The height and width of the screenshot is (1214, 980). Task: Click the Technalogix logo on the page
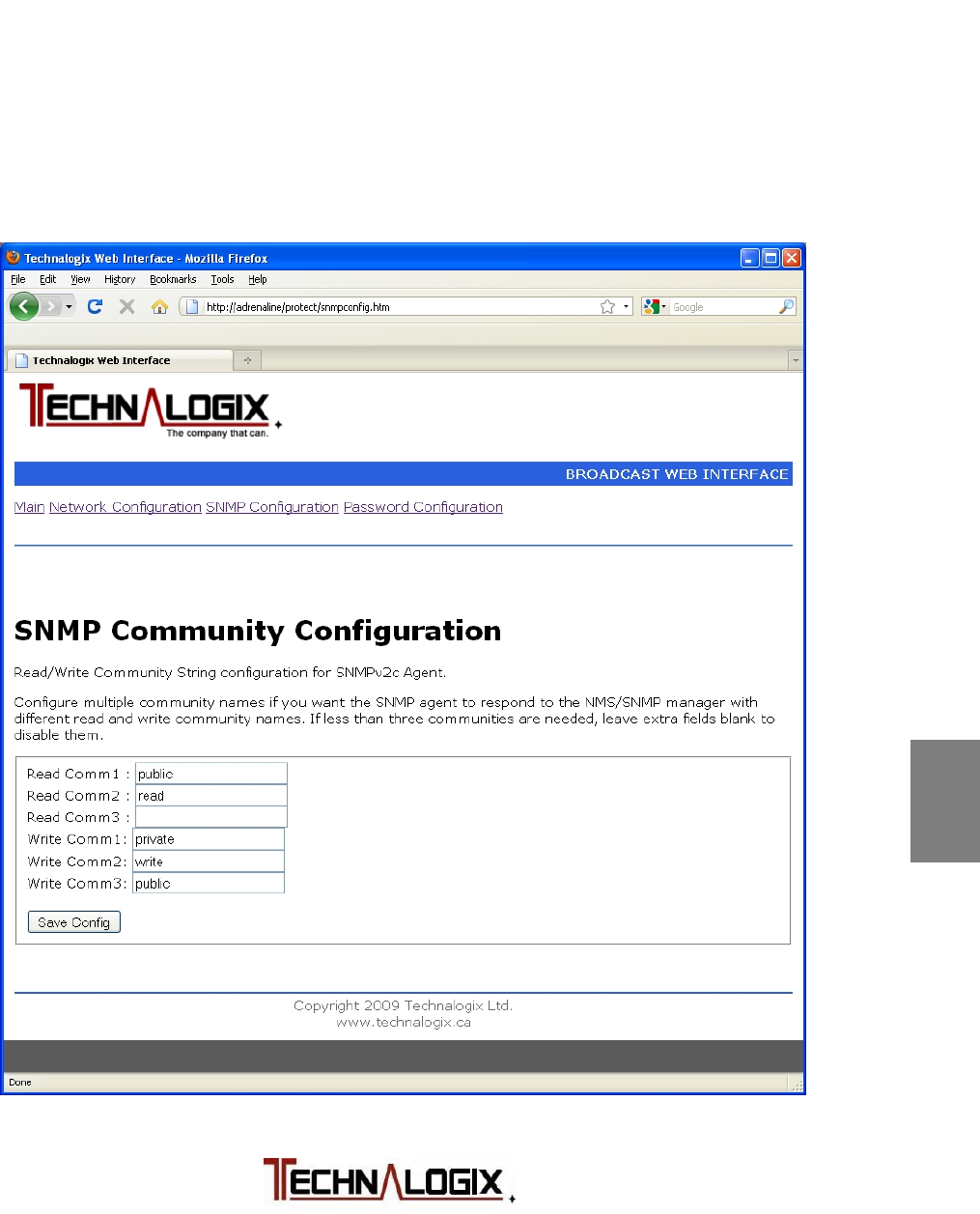[x=151, y=410]
